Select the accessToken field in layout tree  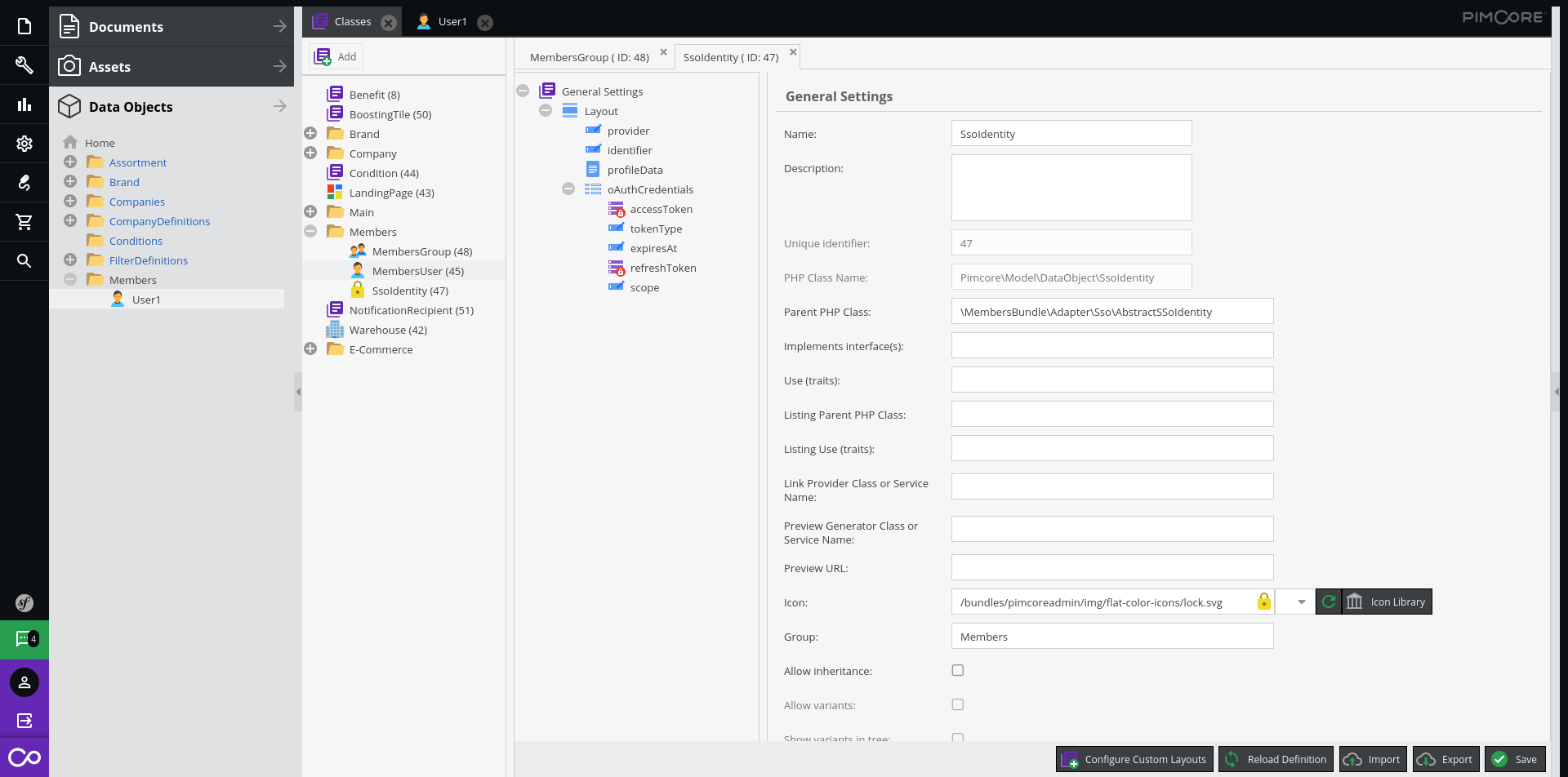[x=661, y=210]
